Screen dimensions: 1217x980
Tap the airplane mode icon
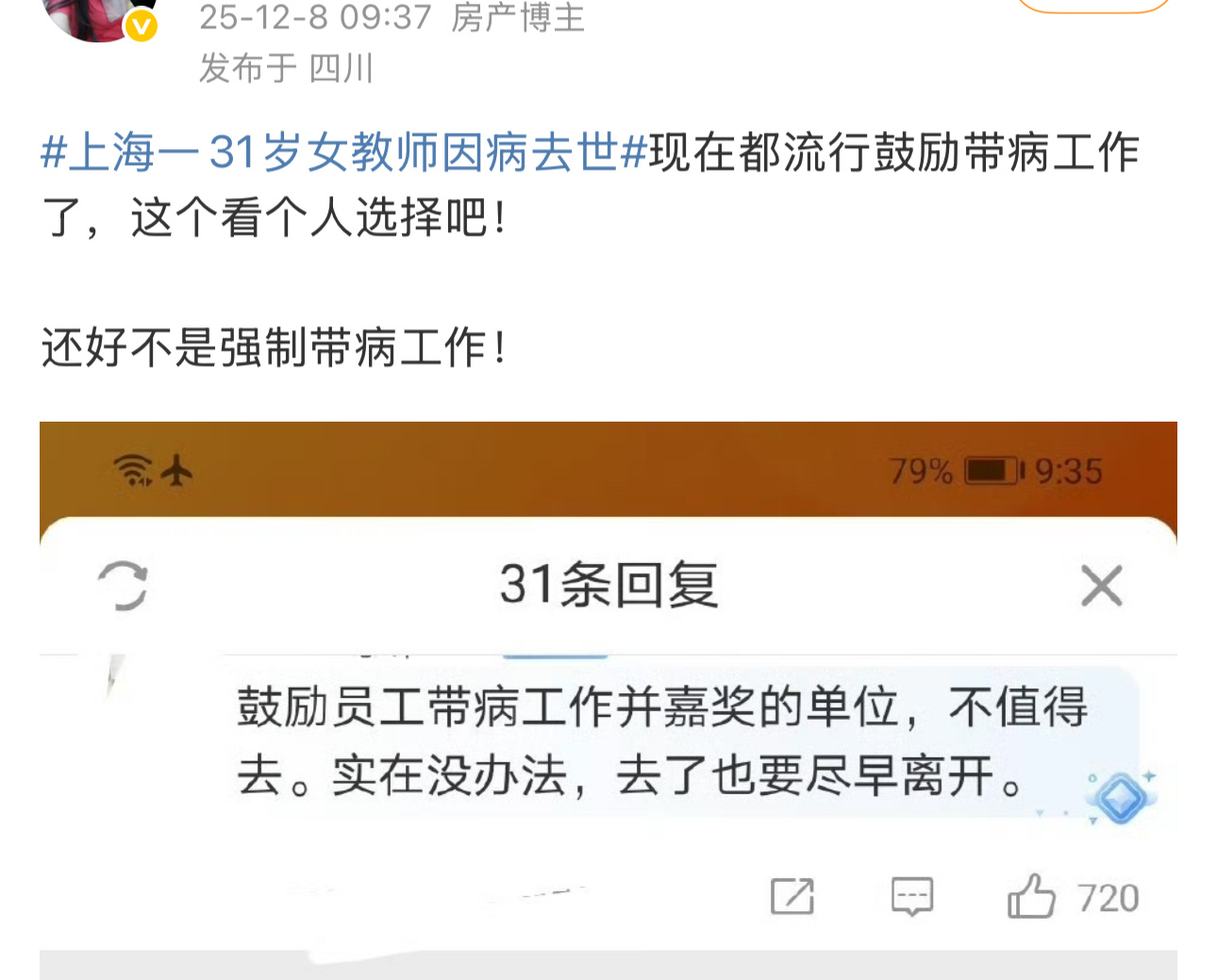point(176,469)
